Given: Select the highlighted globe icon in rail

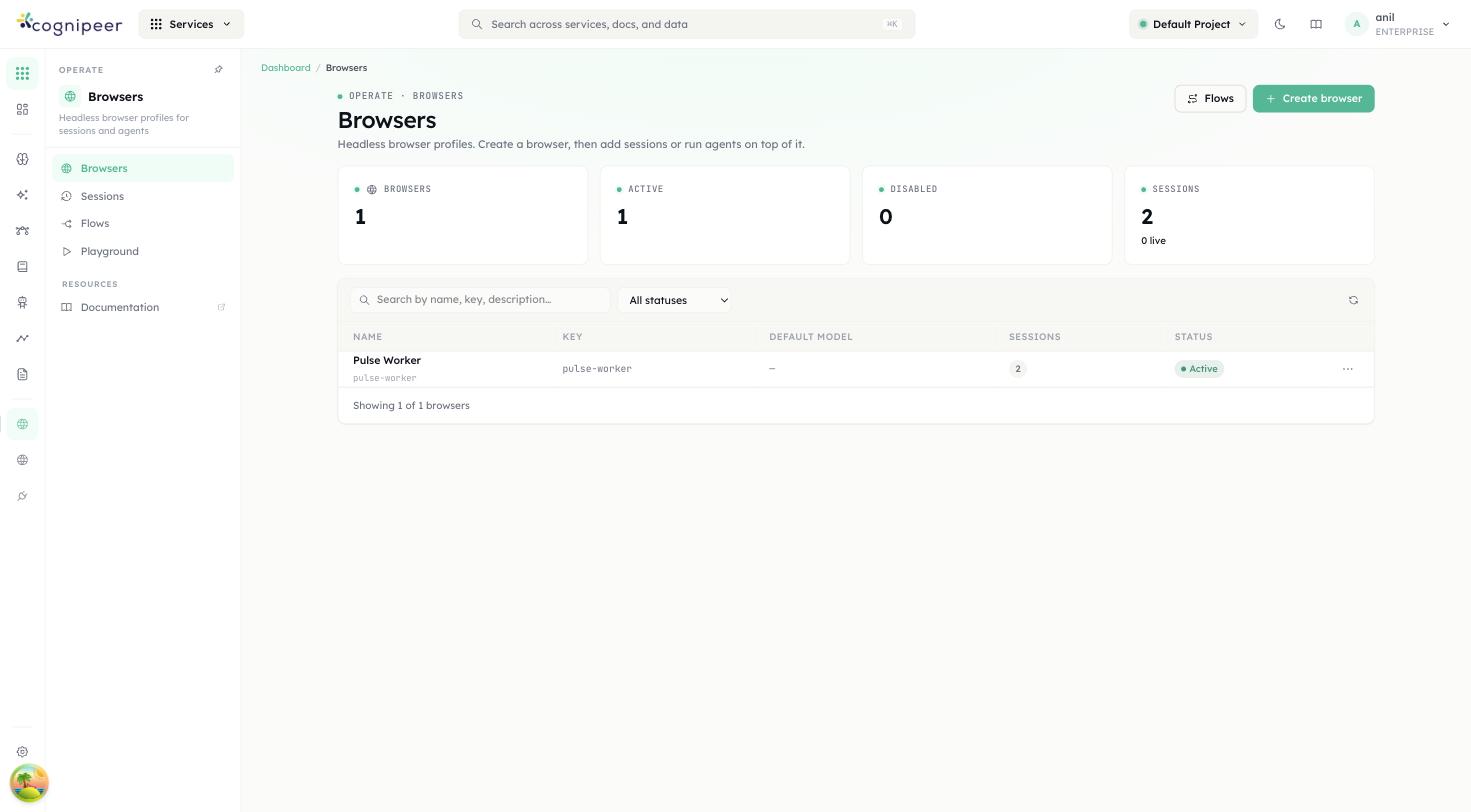Looking at the screenshot, I should click(22, 424).
